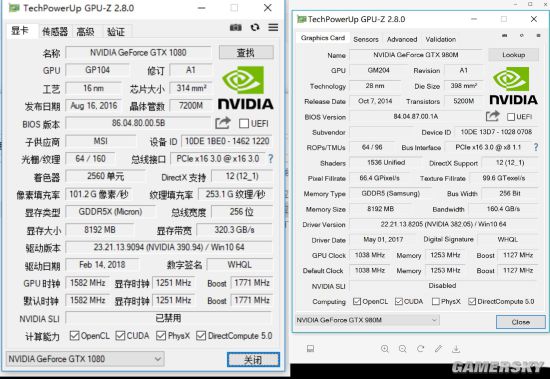550x379 pixels.
Task: Click the question mark next to PCIe x16 3.0 @ x16 3.0
Action: (x=270, y=159)
